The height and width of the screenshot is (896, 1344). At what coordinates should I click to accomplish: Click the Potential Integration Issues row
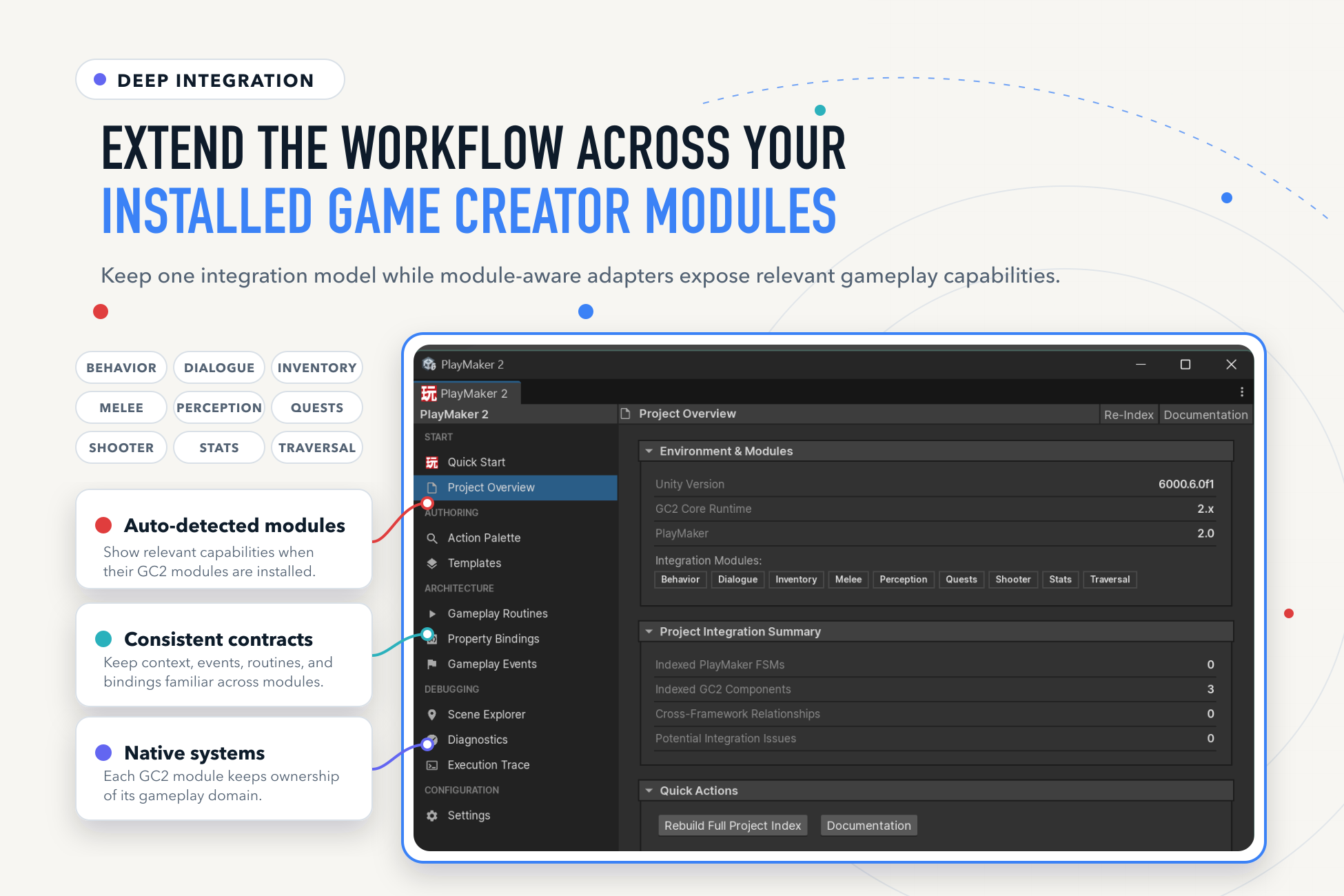click(x=935, y=739)
